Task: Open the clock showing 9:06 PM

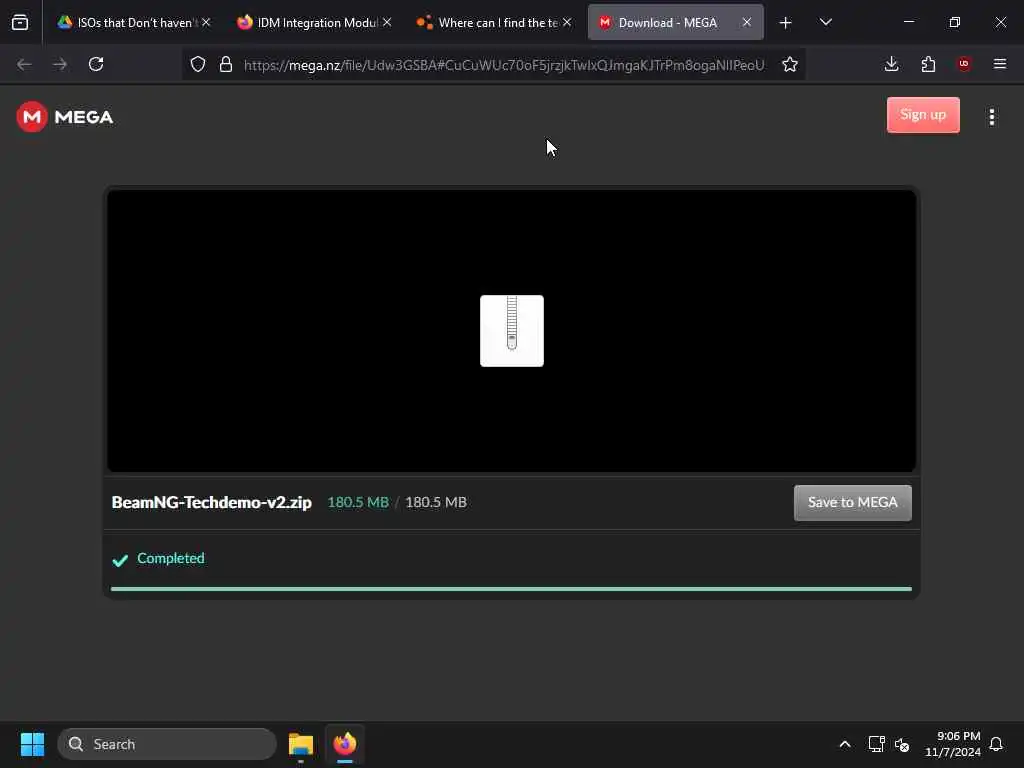Action: [x=952, y=744]
